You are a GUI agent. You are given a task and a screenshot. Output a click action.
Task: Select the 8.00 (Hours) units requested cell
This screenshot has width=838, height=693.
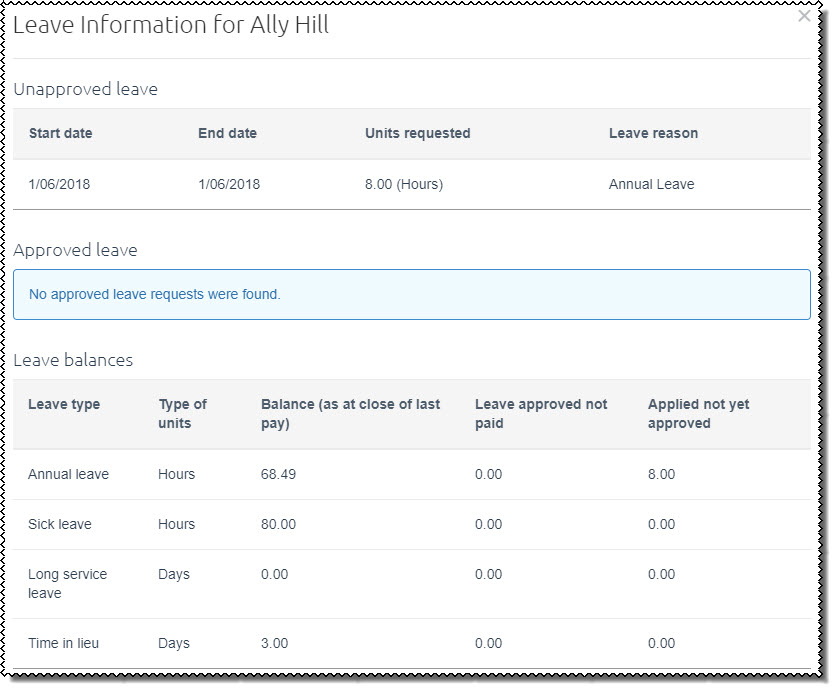403,184
